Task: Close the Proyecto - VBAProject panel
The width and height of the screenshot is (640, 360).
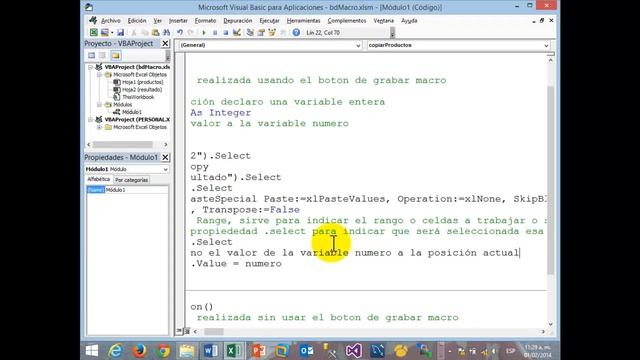Action: tap(165, 43)
